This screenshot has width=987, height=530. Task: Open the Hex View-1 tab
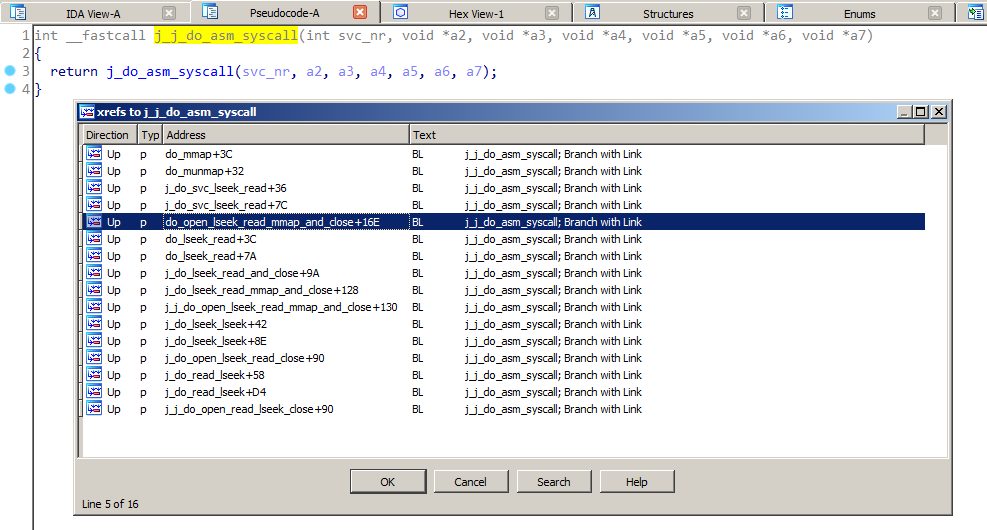476,13
